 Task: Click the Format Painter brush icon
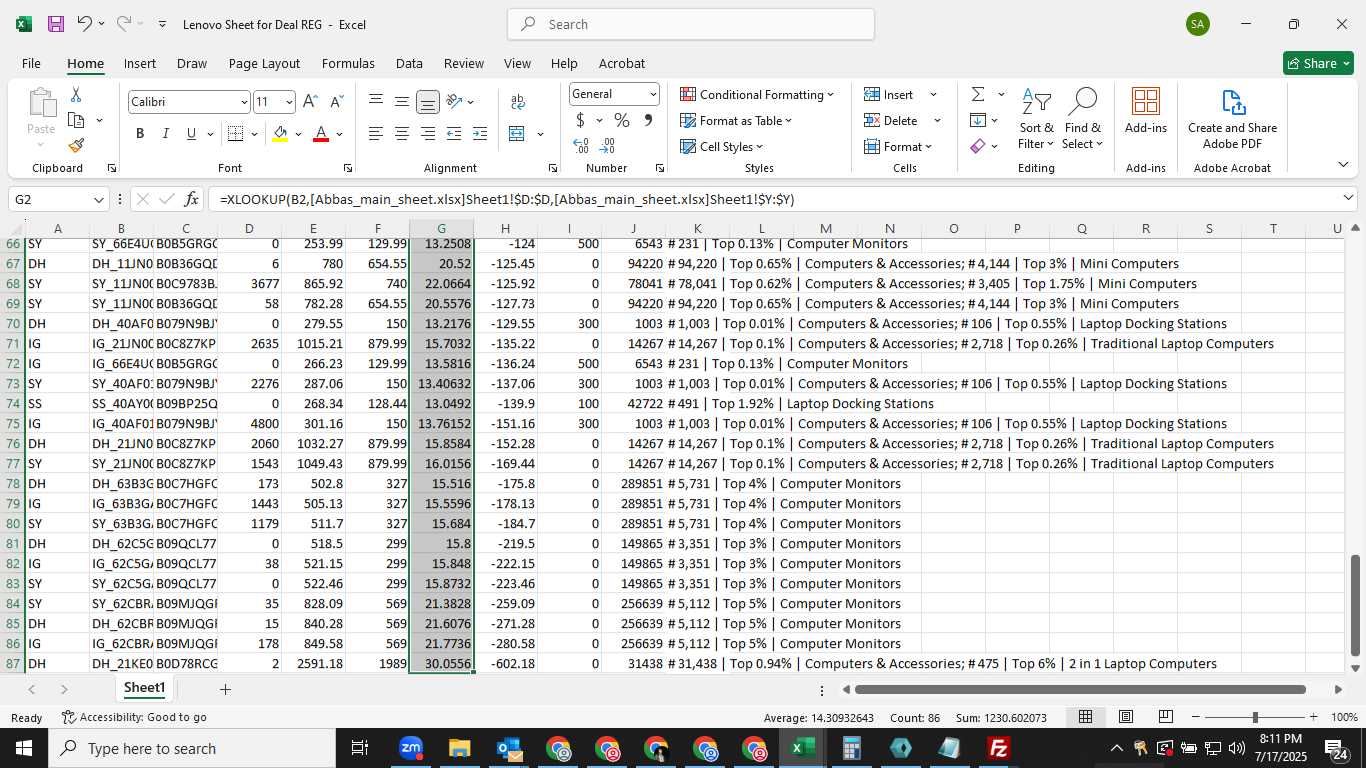(x=76, y=145)
